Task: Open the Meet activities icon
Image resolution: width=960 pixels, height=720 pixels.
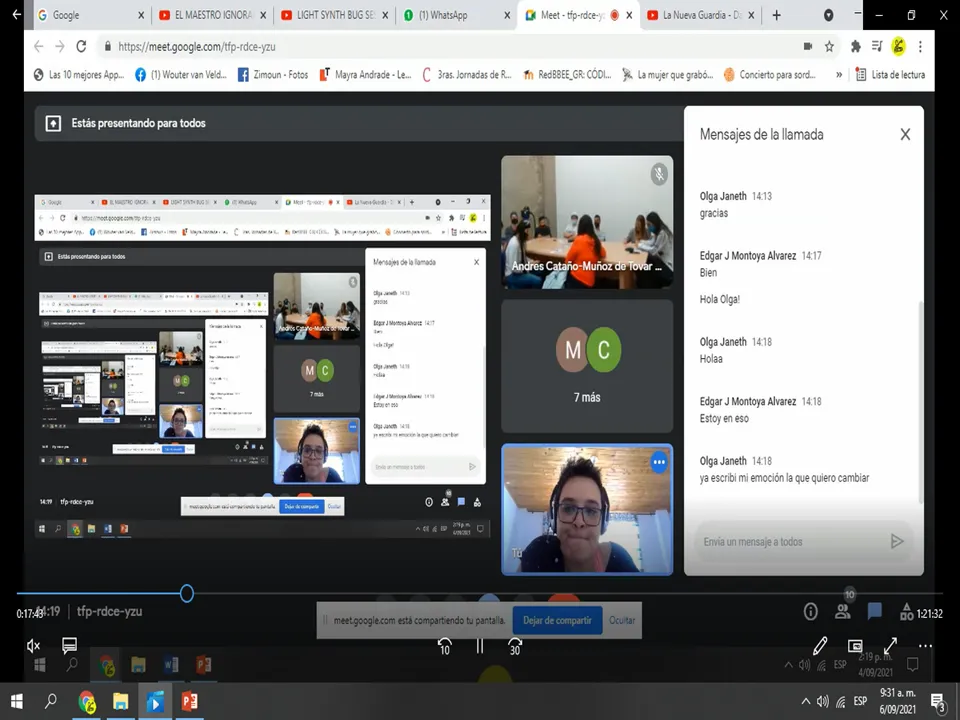Action: pos(907,611)
